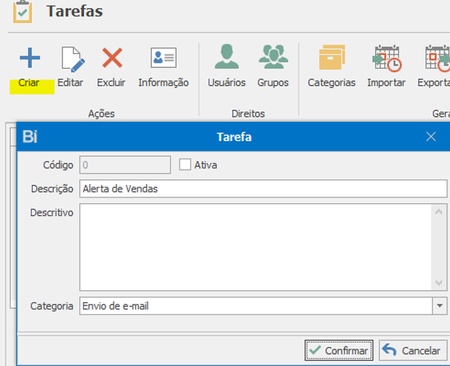Select the Excluir red X icon

112,58
